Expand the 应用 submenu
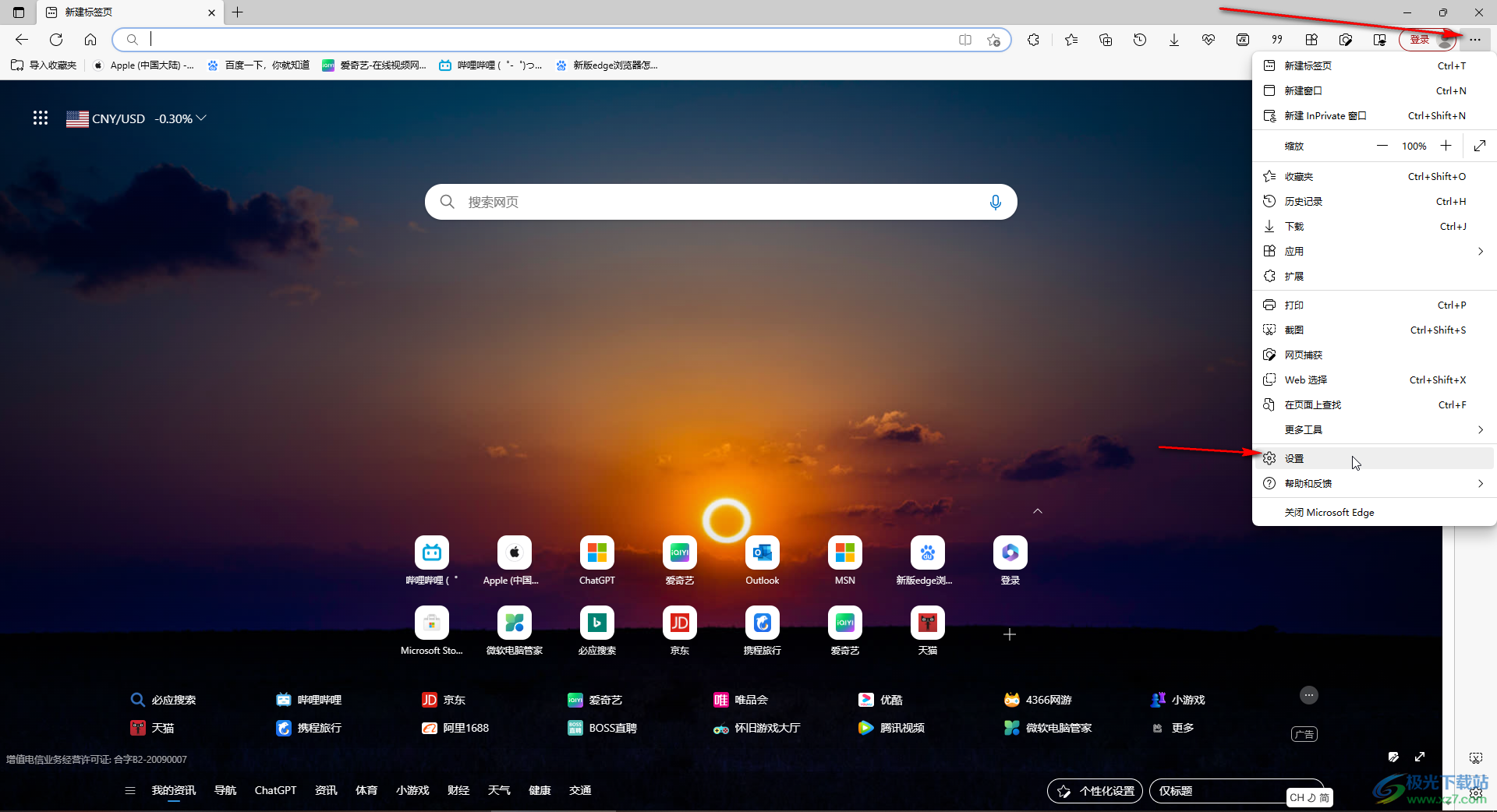 [x=1374, y=251]
